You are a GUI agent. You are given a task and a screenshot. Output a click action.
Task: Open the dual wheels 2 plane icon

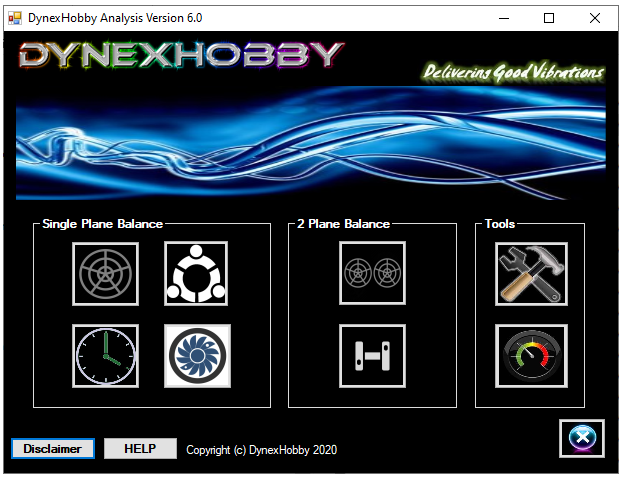click(x=372, y=273)
